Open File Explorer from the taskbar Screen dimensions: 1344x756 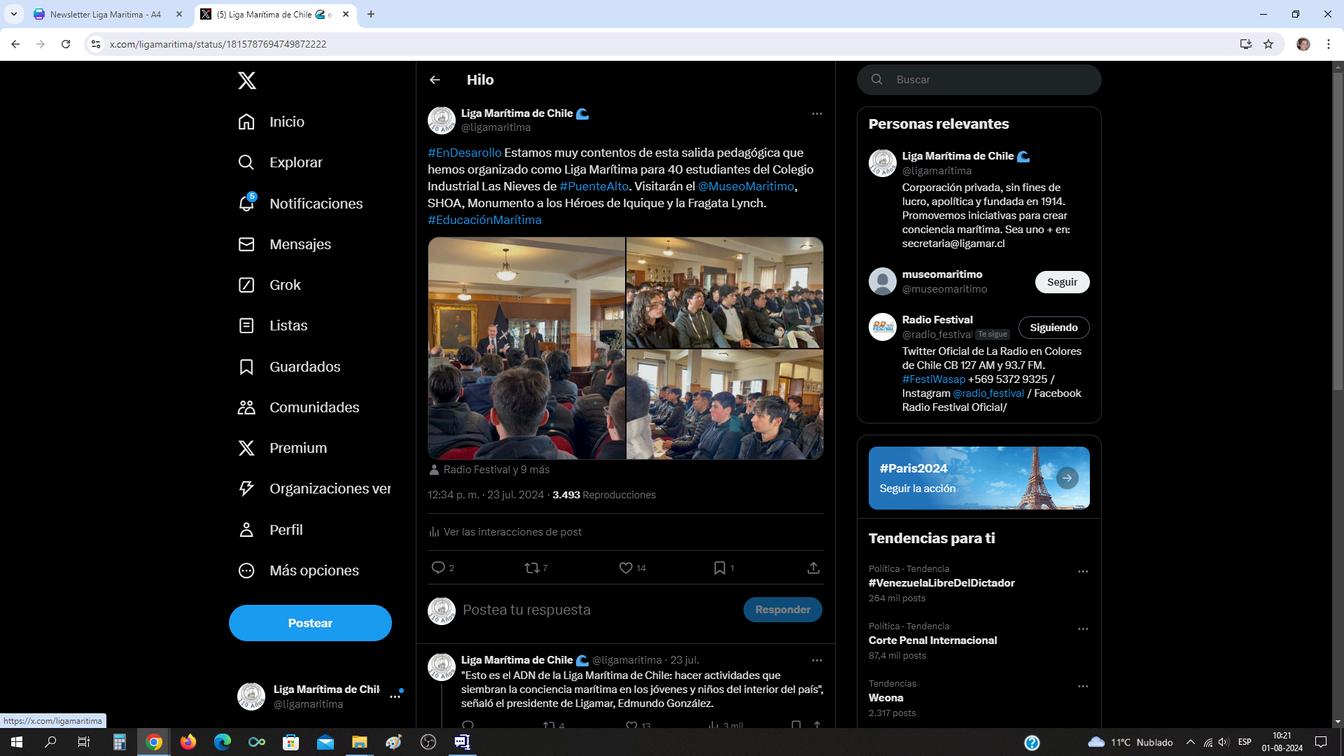click(359, 742)
